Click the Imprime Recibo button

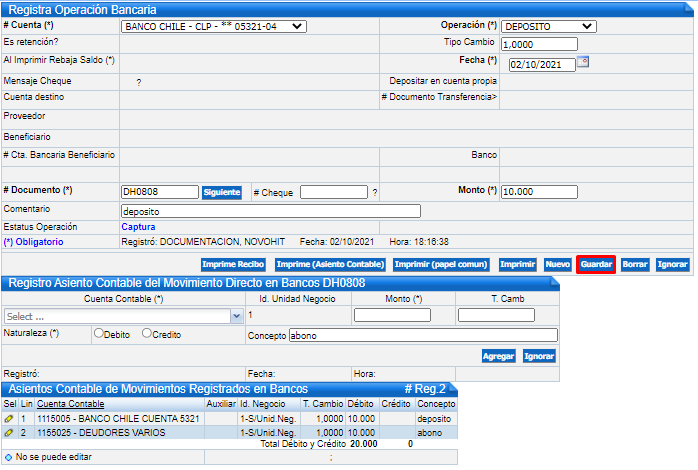[233, 265]
